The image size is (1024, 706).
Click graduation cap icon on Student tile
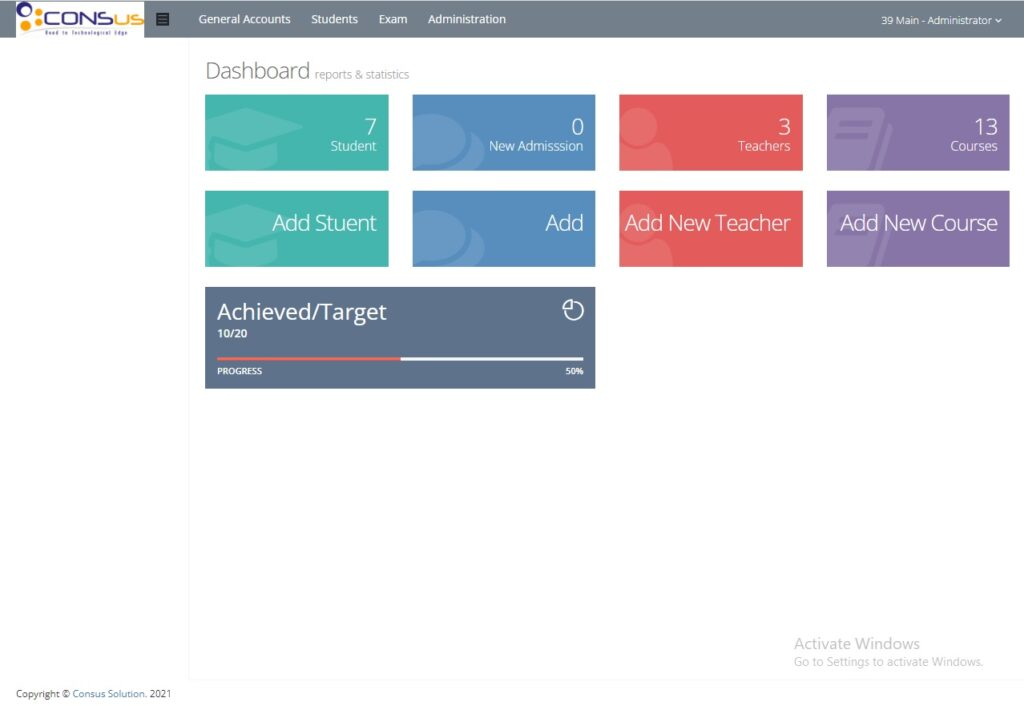pyautogui.click(x=250, y=137)
